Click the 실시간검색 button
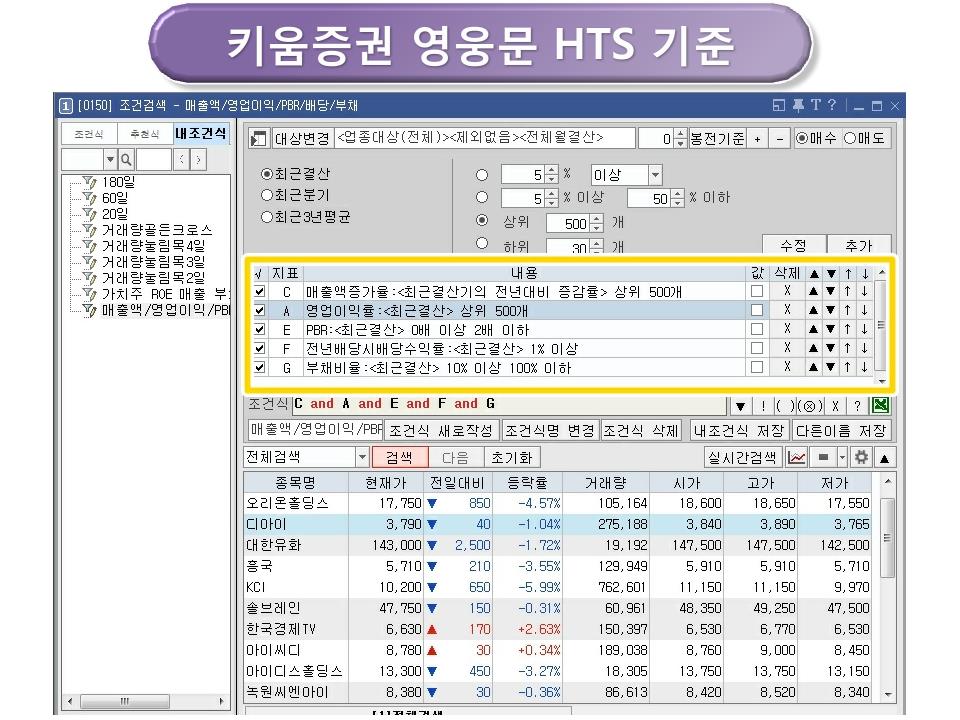The image size is (960, 720). [x=742, y=457]
